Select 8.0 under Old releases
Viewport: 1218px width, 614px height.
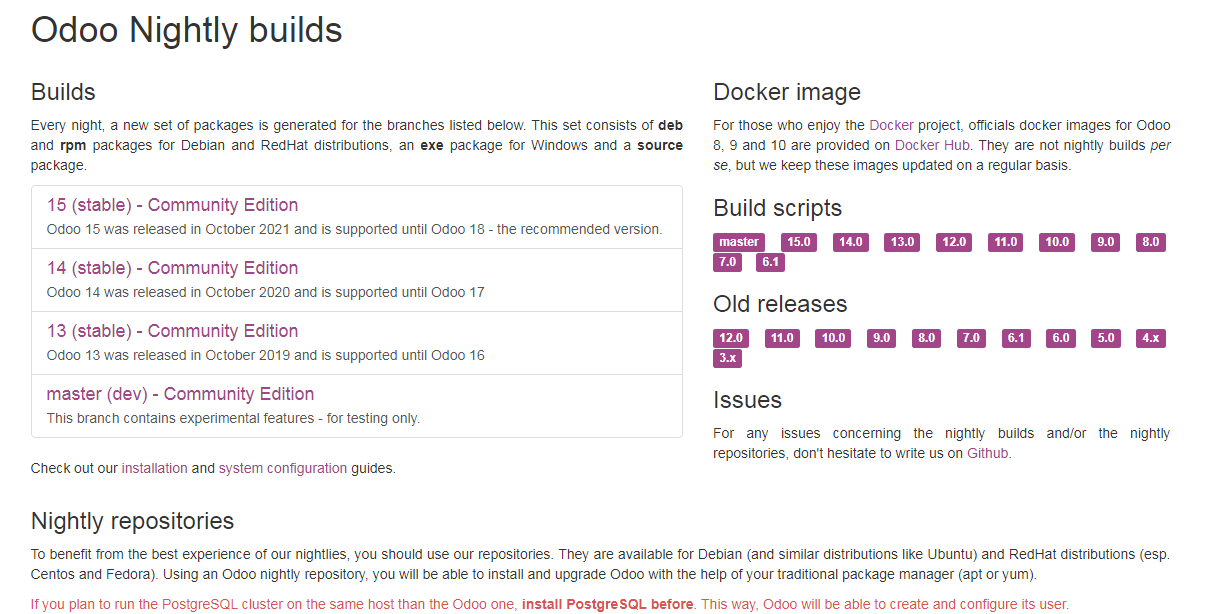pos(926,338)
